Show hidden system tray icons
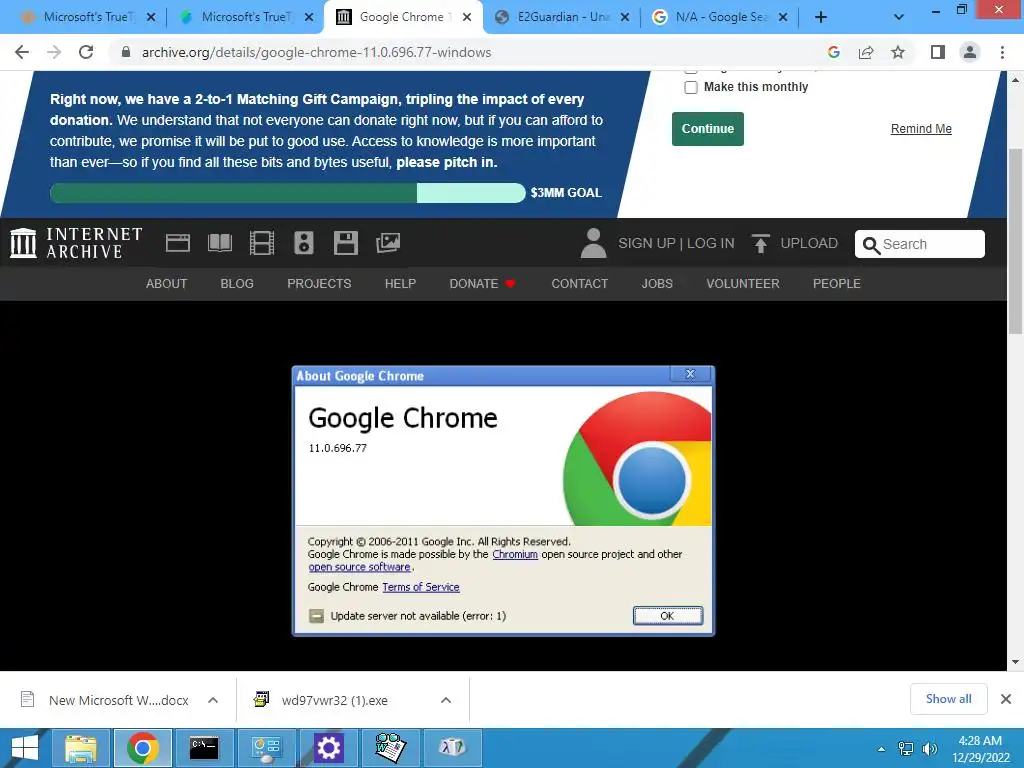Screen dimensions: 1024x768 (x=881, y=748)
